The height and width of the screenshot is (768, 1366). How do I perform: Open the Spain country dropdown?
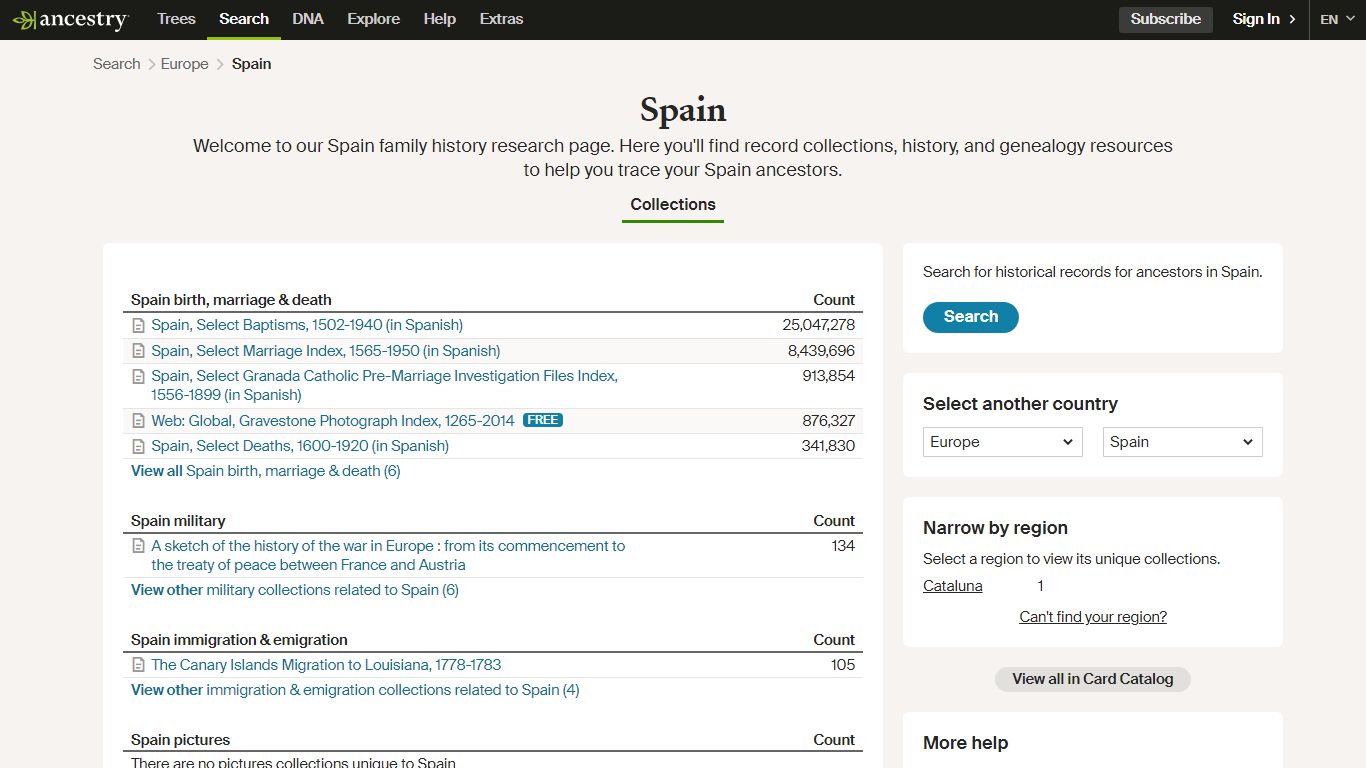coord(1182,442)
